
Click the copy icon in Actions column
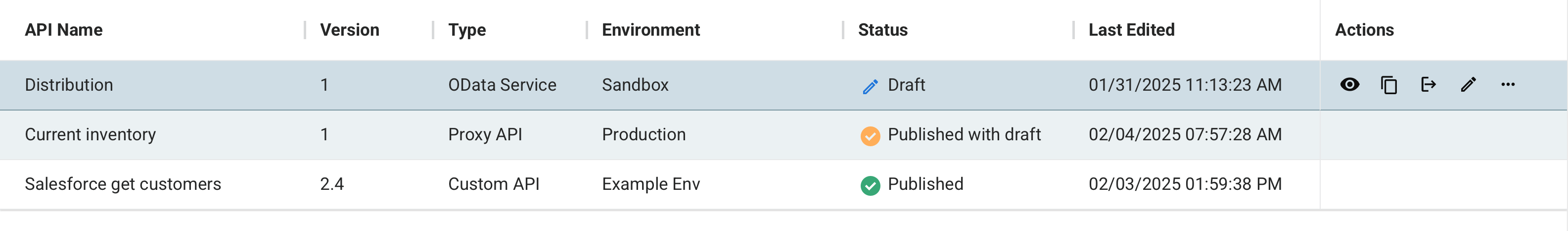click(1389, 85)
